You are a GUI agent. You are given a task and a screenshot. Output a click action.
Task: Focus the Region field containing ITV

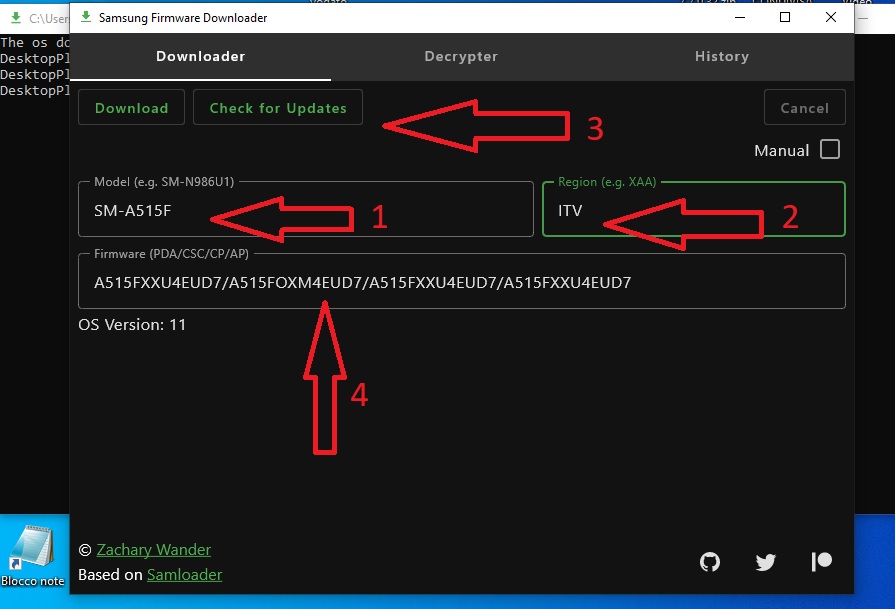point(694,209)
